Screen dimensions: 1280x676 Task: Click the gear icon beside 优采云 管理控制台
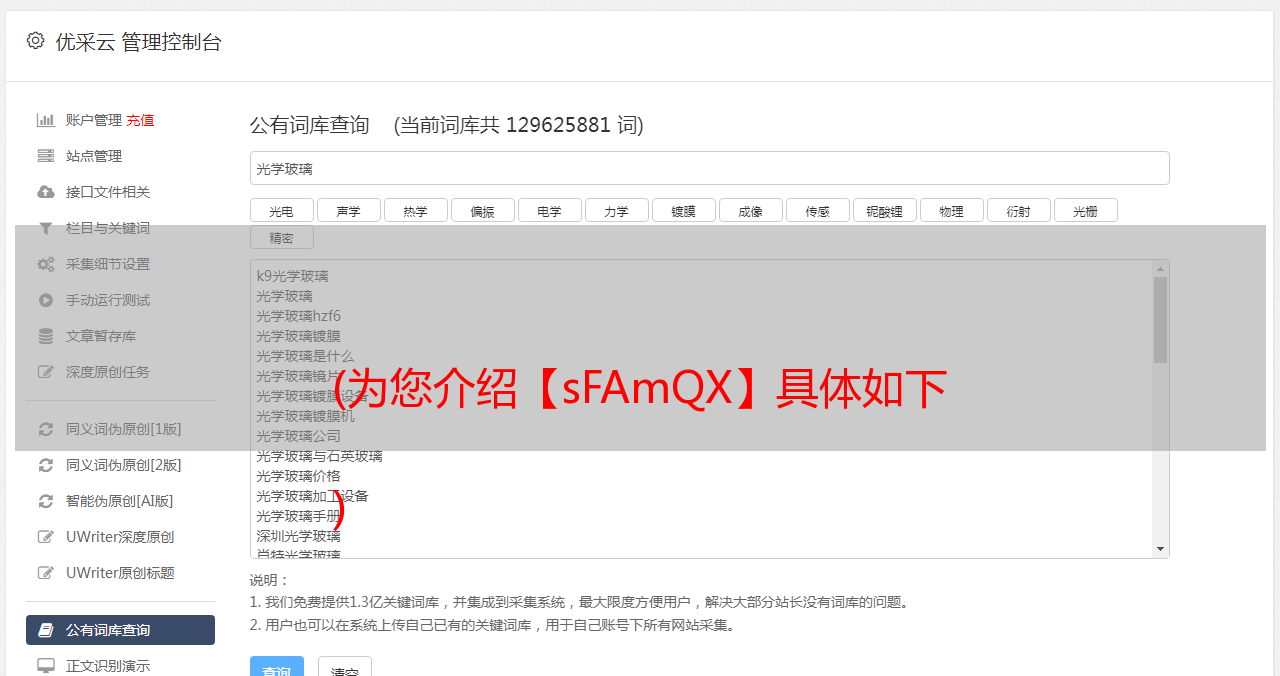(x=36, y=41)
